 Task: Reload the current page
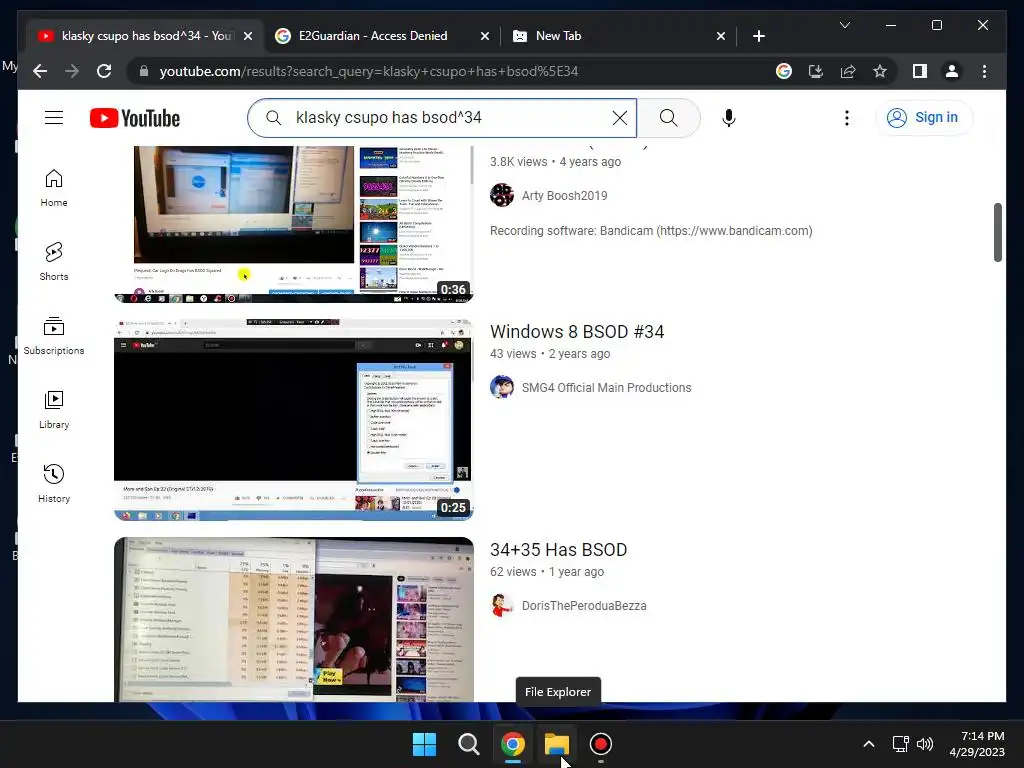pos(104,71)
